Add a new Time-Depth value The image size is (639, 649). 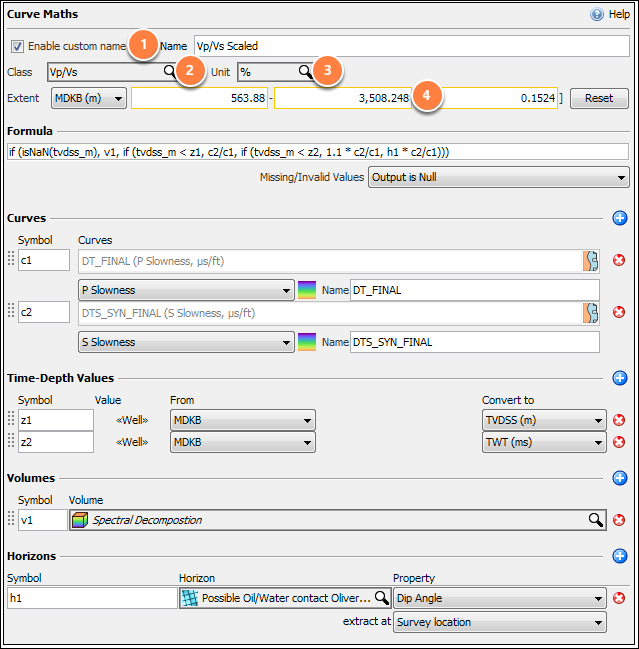(620, 378)
